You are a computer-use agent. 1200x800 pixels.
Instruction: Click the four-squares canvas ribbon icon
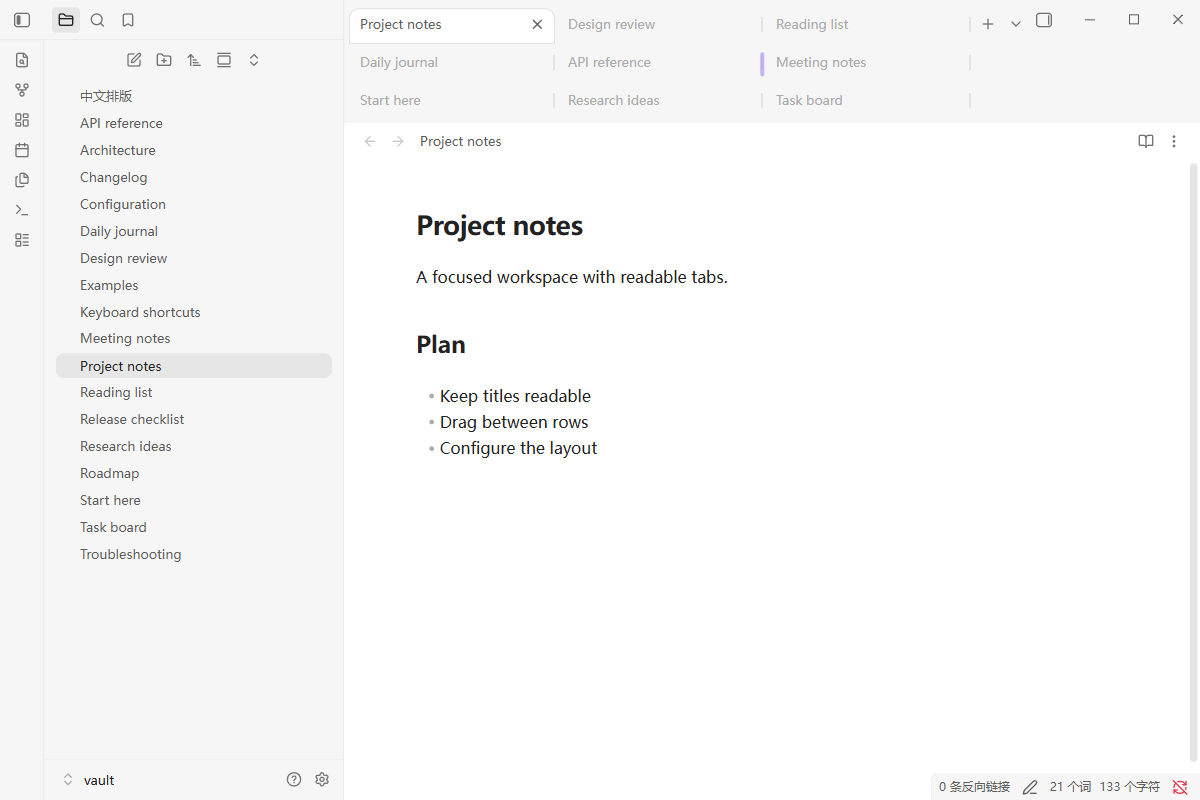click(22, 120)
